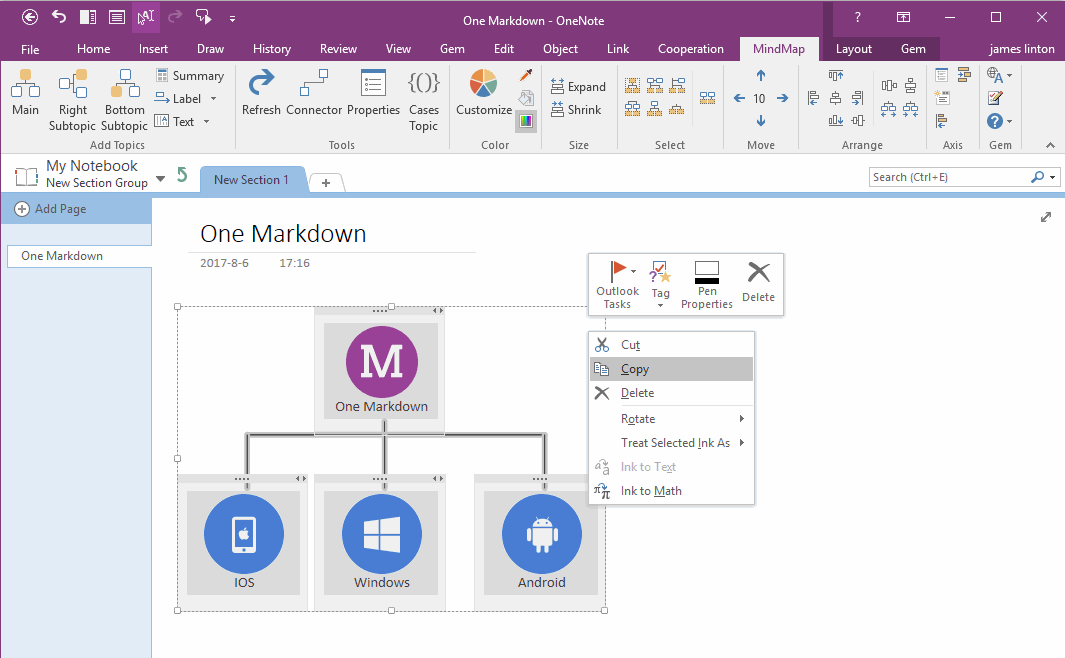Toggle dock to desktop view icon
The height and width of the screenshot is (658, 1065).
[x=88, y=17]
